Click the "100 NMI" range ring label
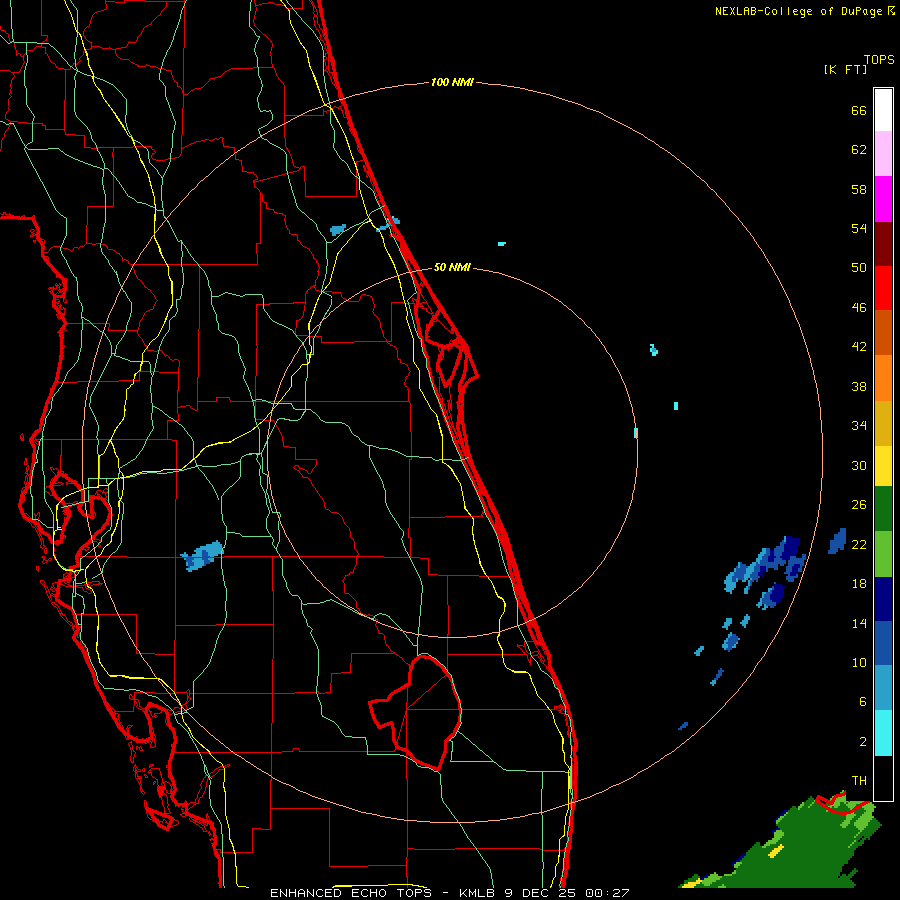The width and height of the screenshot is (900, 900). pyautogui.click(x=452, y=82)
